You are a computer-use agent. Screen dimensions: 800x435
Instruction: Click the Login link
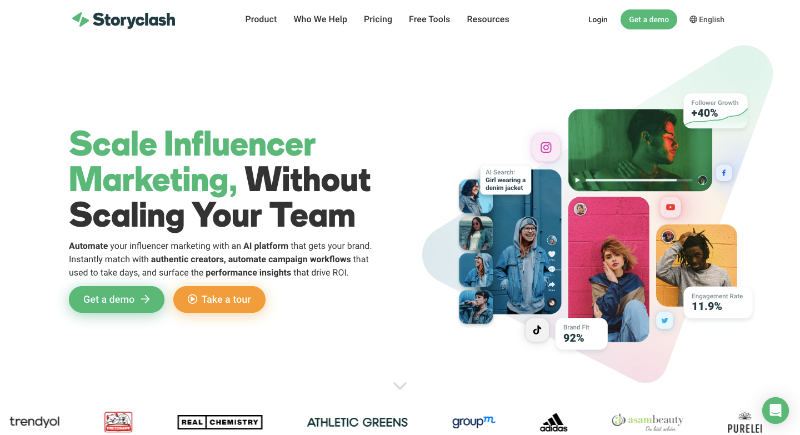coord(597,19)
